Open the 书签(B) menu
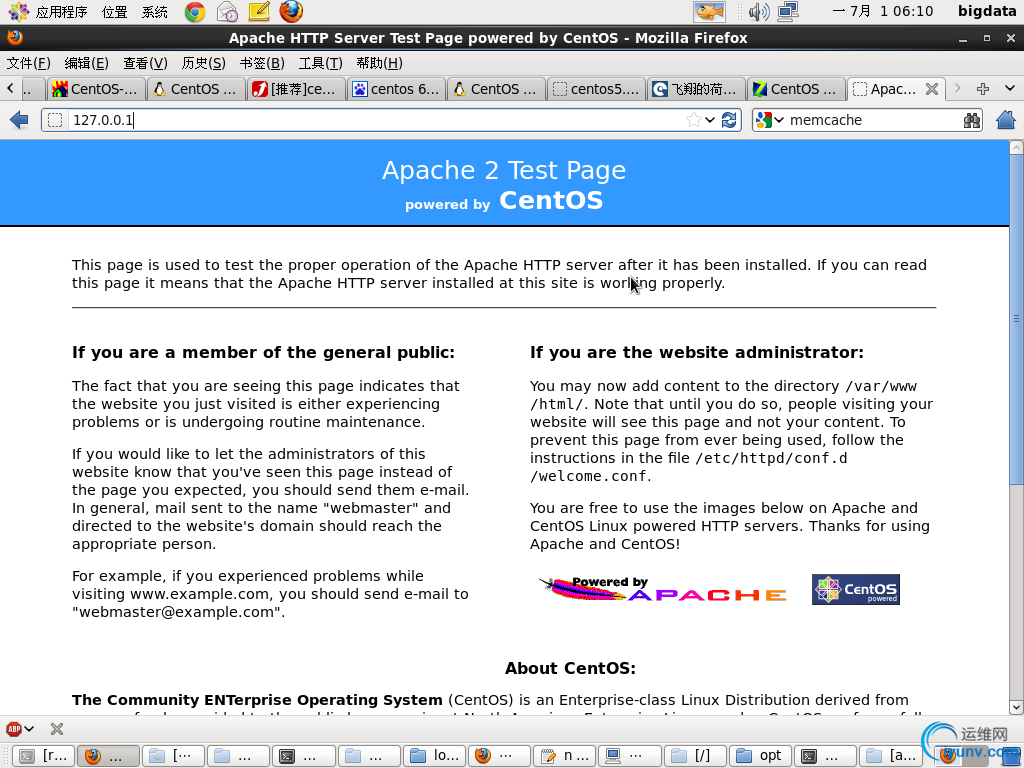This screenshot has width=1024, height=768. point(262,63)
